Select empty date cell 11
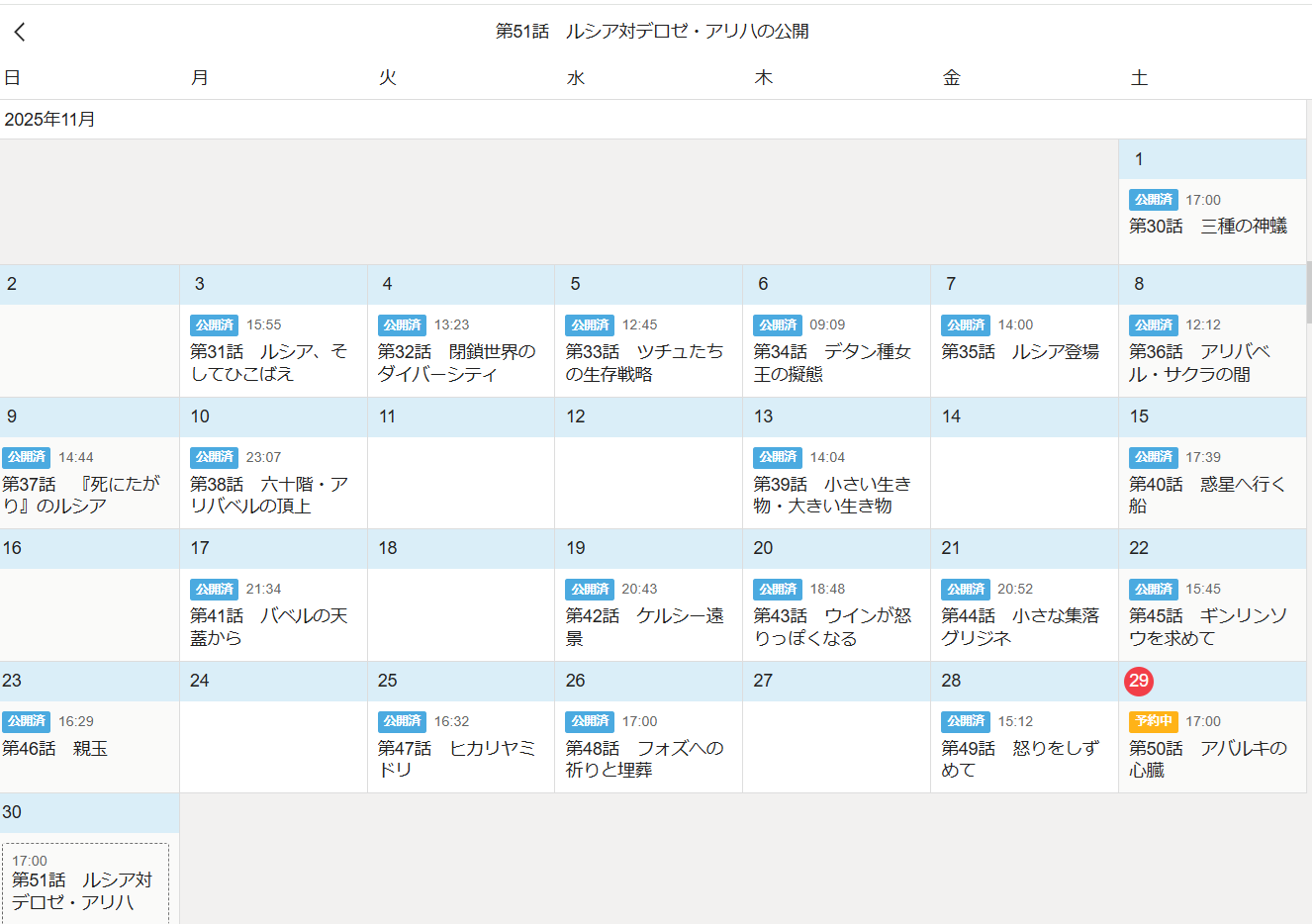Viewport: 1312px width, 924px height. [460, 483]
